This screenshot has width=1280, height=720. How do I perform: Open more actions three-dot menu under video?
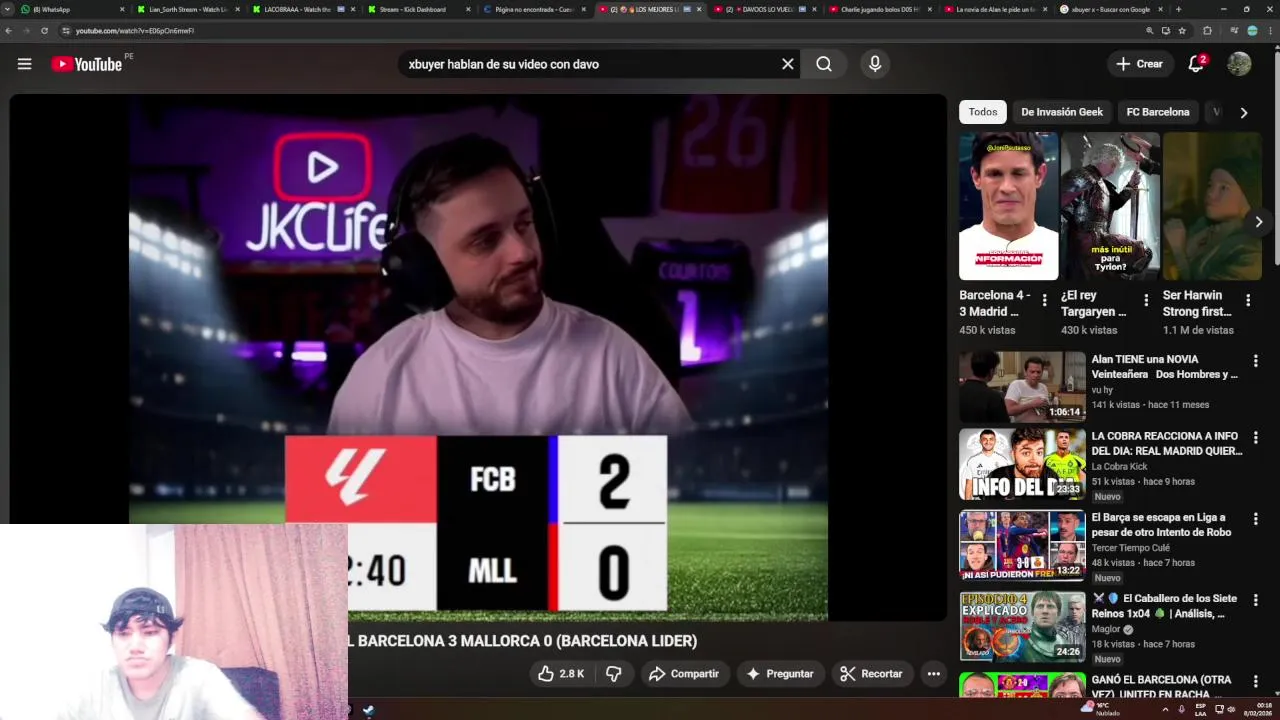pyautogui.click(x=933, y=674)
